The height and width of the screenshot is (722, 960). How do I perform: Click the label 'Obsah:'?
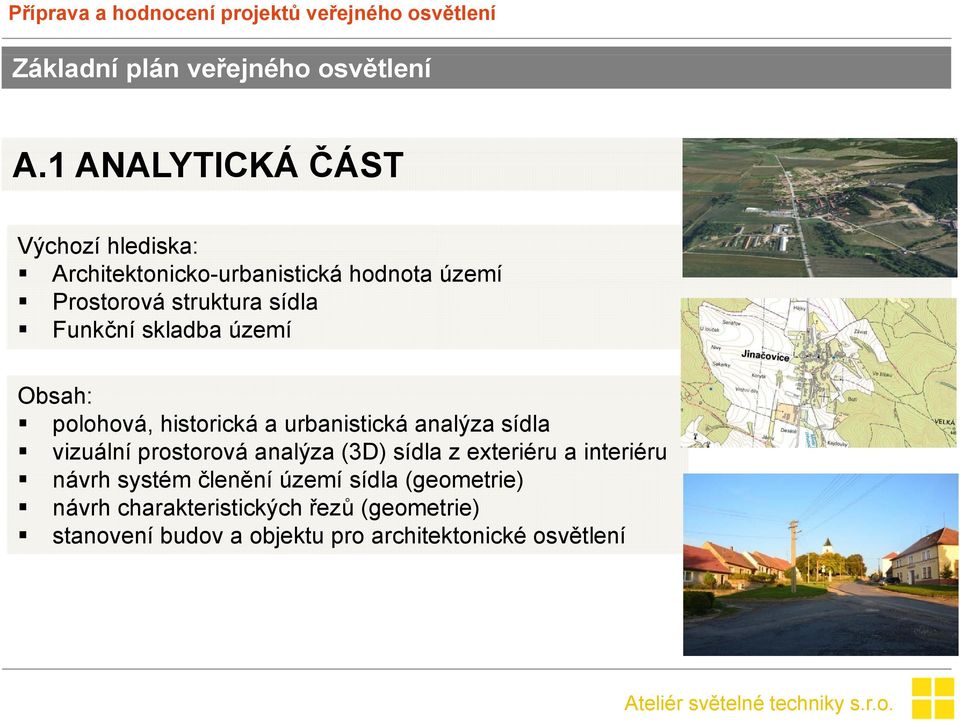(54, 396)
